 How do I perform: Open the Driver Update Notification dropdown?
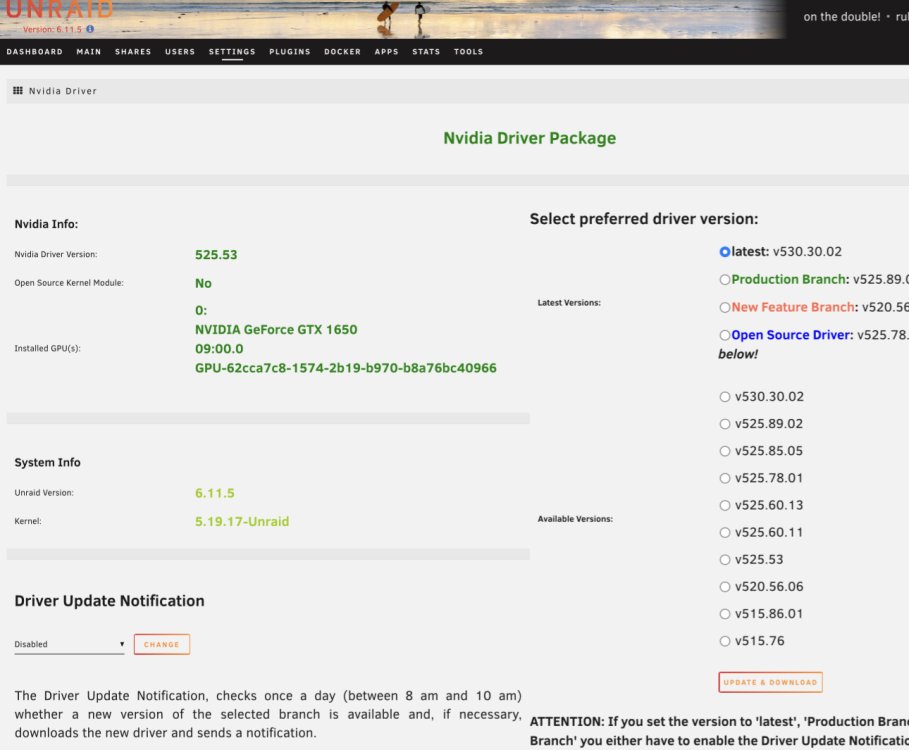point(69,645)
